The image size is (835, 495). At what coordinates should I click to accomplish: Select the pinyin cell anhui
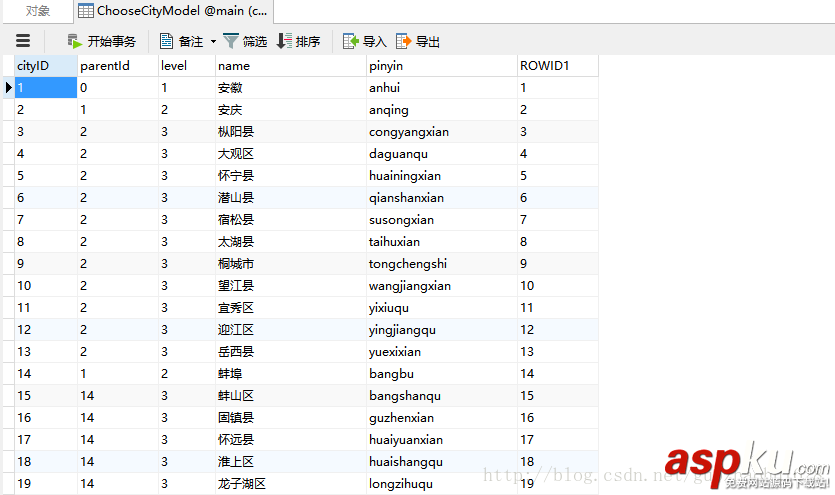[442, 88]
